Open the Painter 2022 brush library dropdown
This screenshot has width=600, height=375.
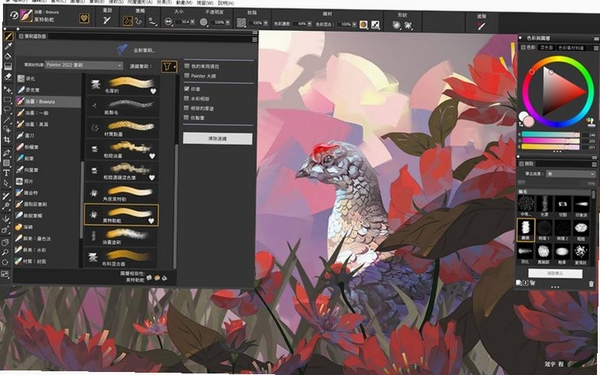point(84,65)
